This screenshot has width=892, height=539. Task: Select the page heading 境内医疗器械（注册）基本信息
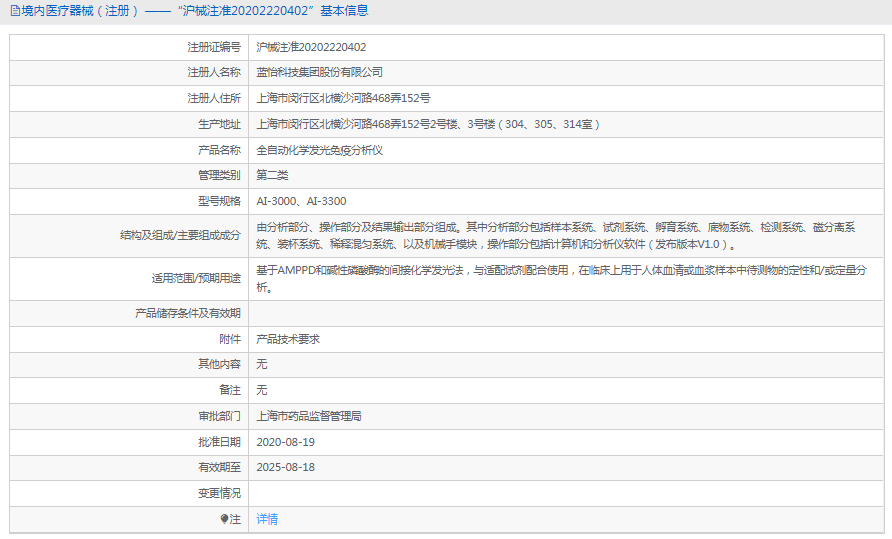click(x=195, y=11)
